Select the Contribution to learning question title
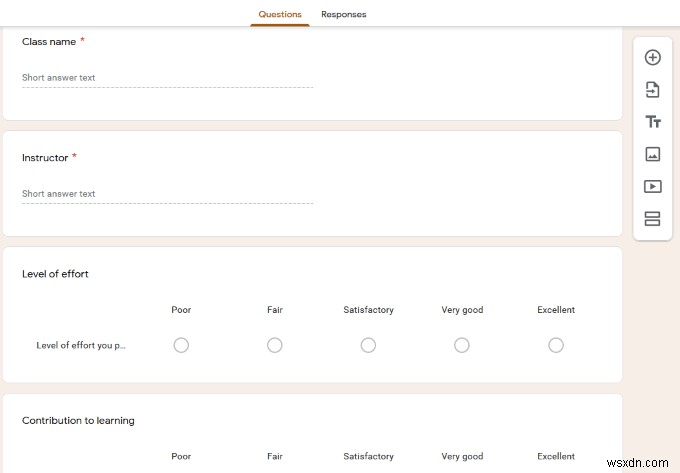This screenshot has width=680, height=473. click(x=78, y=421)
